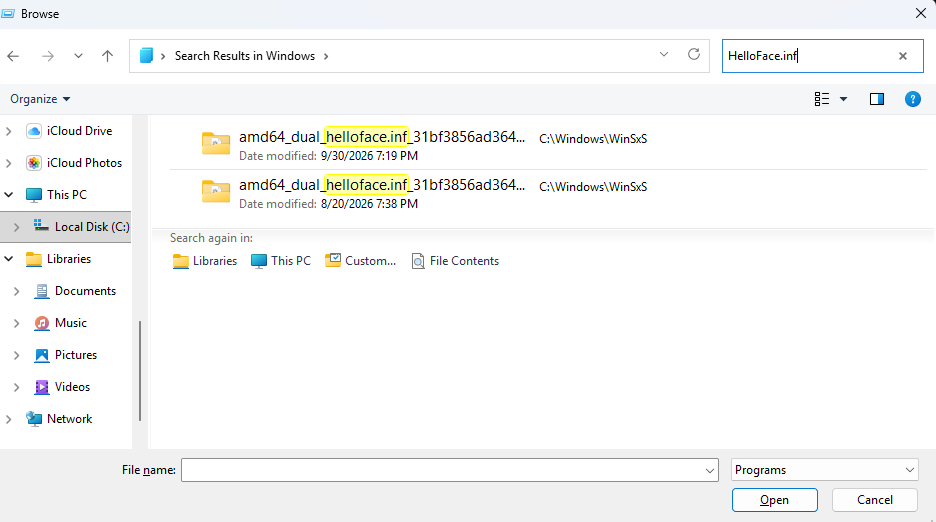Go up one folder level
Viewport: 936px width, 522px height.
click(107, 56)
